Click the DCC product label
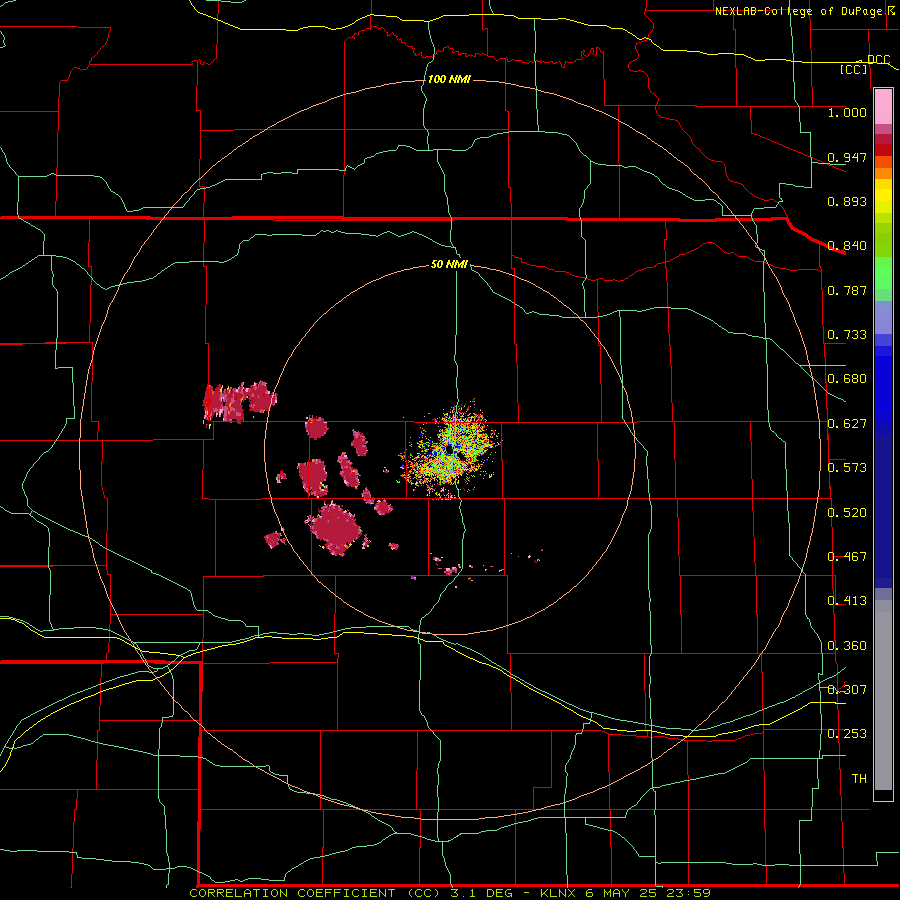Viewport: 900px width, 900px height. pos(878,60)
